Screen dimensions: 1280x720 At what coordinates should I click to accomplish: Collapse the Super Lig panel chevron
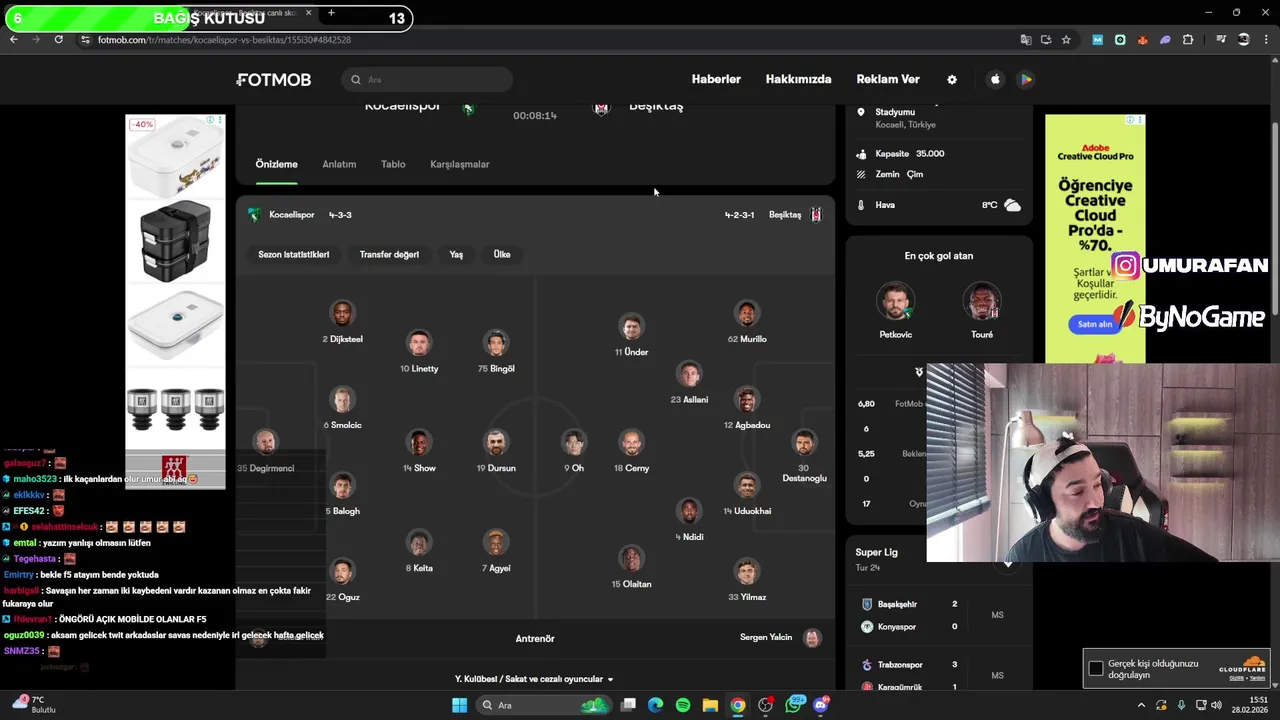pyautogui.click(x=1008, y=565)
